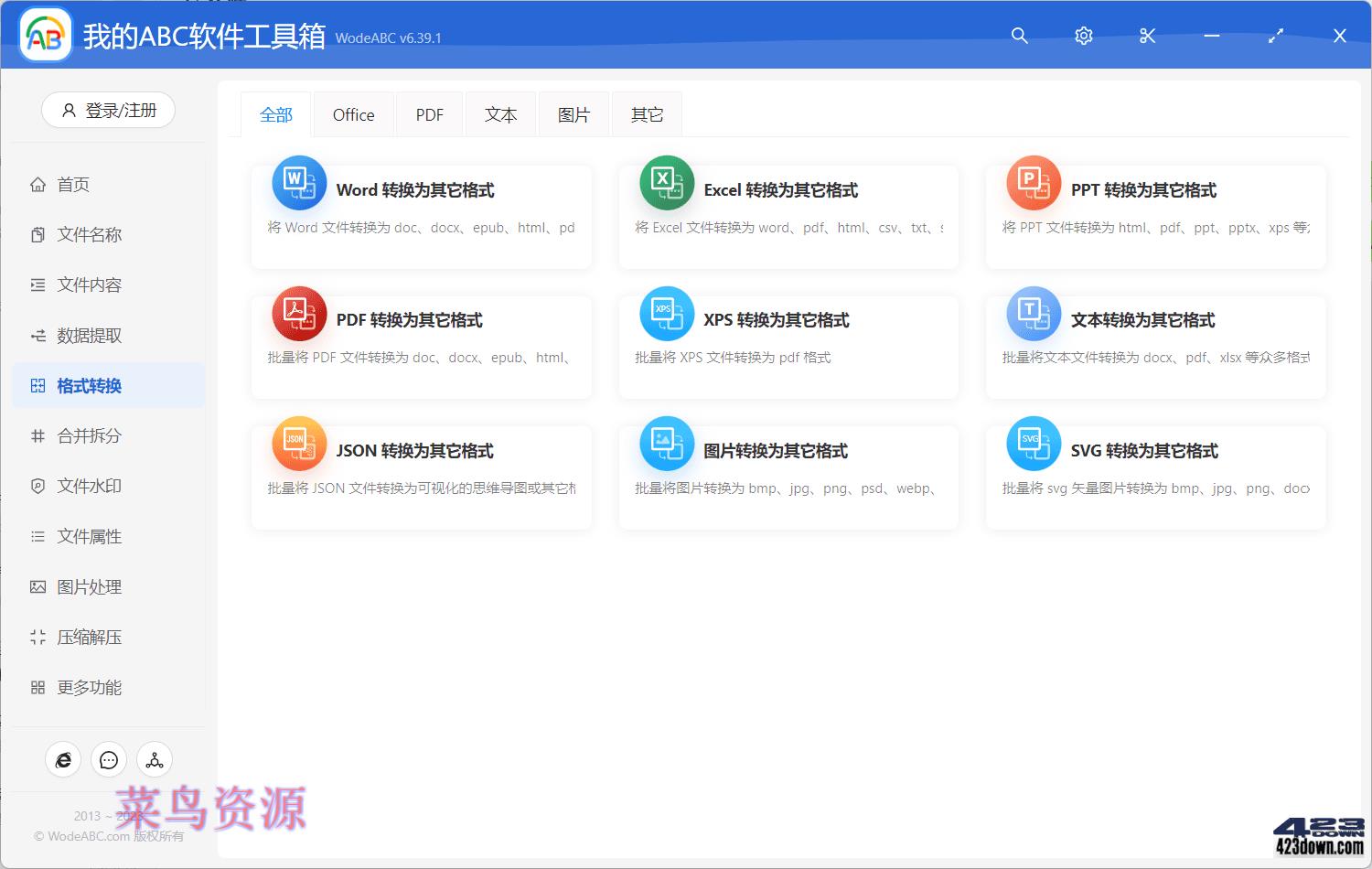Open settings via the gear icon
The width and height of the screenshot is (1372, 869).
(x=1083, y=36)
